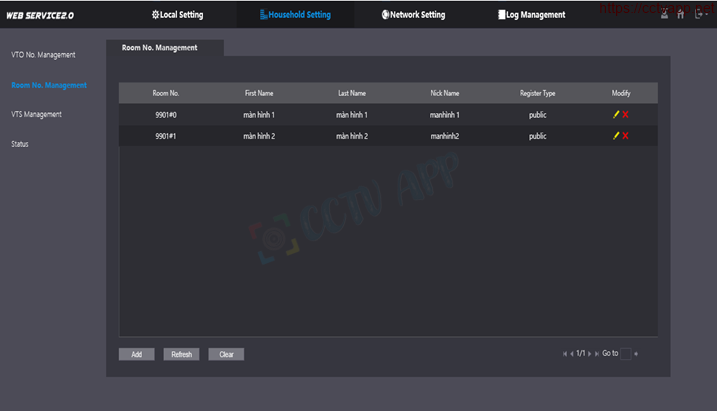Click the home icon in top bar
The height and width of the screenshot is (411, 717).
coord(681,15)
